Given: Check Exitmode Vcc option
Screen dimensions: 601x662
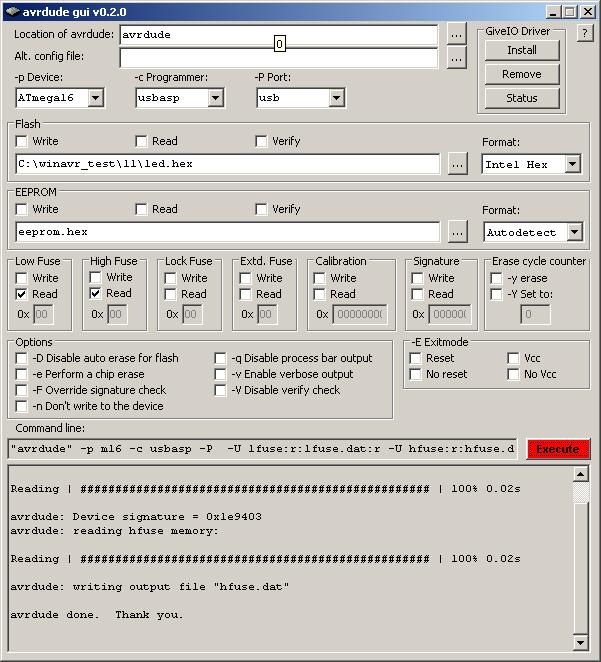Looking at the screenshot, I should point(513,358).
